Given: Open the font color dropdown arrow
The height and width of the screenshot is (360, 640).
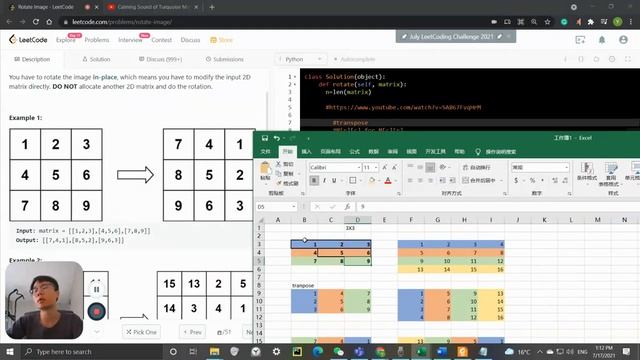Looking at the screenshot, I should click(x=396, y=180).
